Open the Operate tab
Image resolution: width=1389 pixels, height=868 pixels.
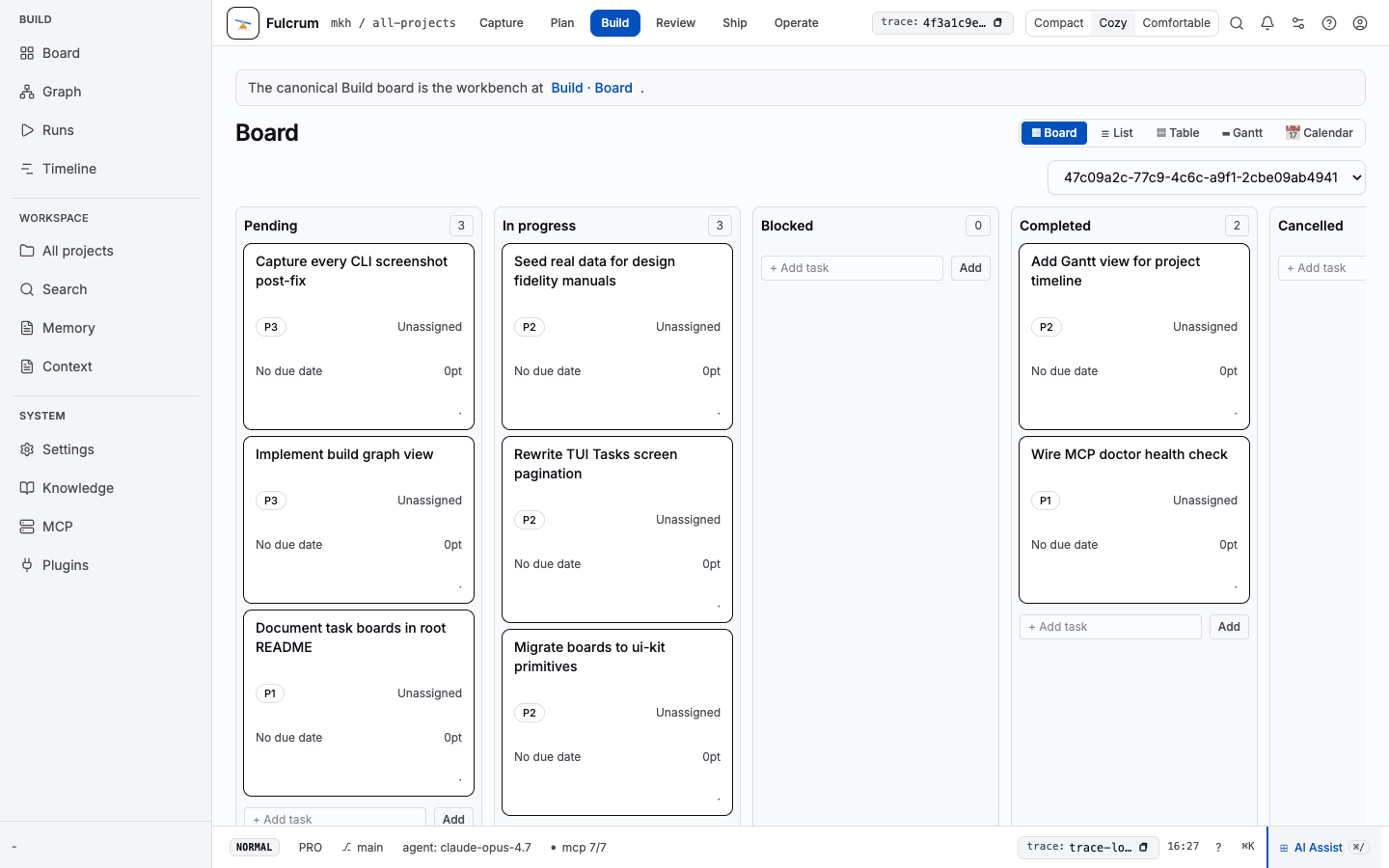coord(796,23)
